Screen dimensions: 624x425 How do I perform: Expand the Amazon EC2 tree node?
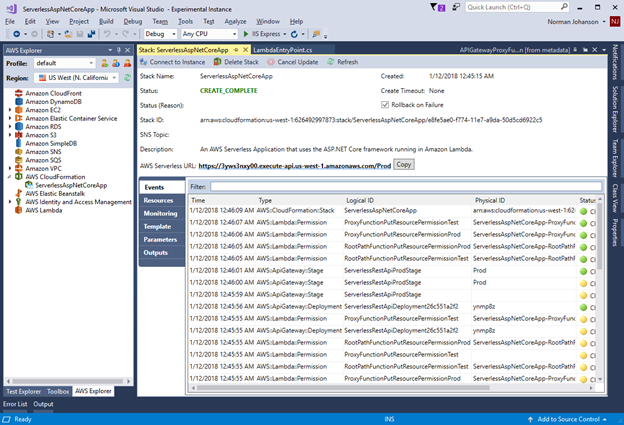click(9, 108)
